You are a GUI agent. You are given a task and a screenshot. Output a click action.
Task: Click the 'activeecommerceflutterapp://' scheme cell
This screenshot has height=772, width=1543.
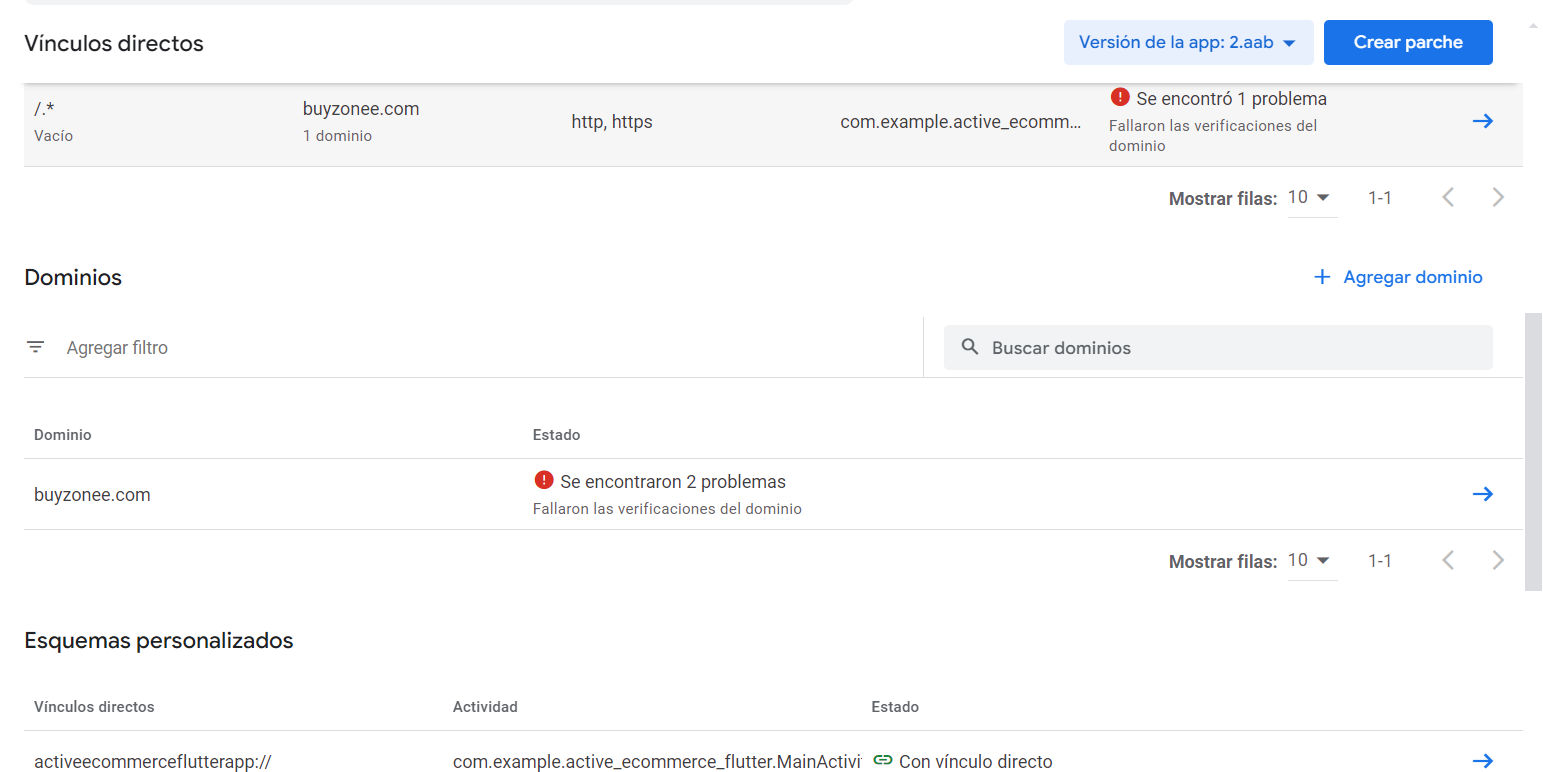(x=153, y=762)
